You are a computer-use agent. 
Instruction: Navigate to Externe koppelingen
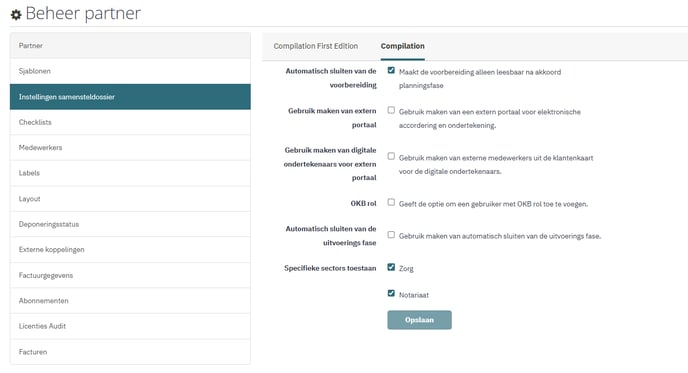click(x=130, y=250)
